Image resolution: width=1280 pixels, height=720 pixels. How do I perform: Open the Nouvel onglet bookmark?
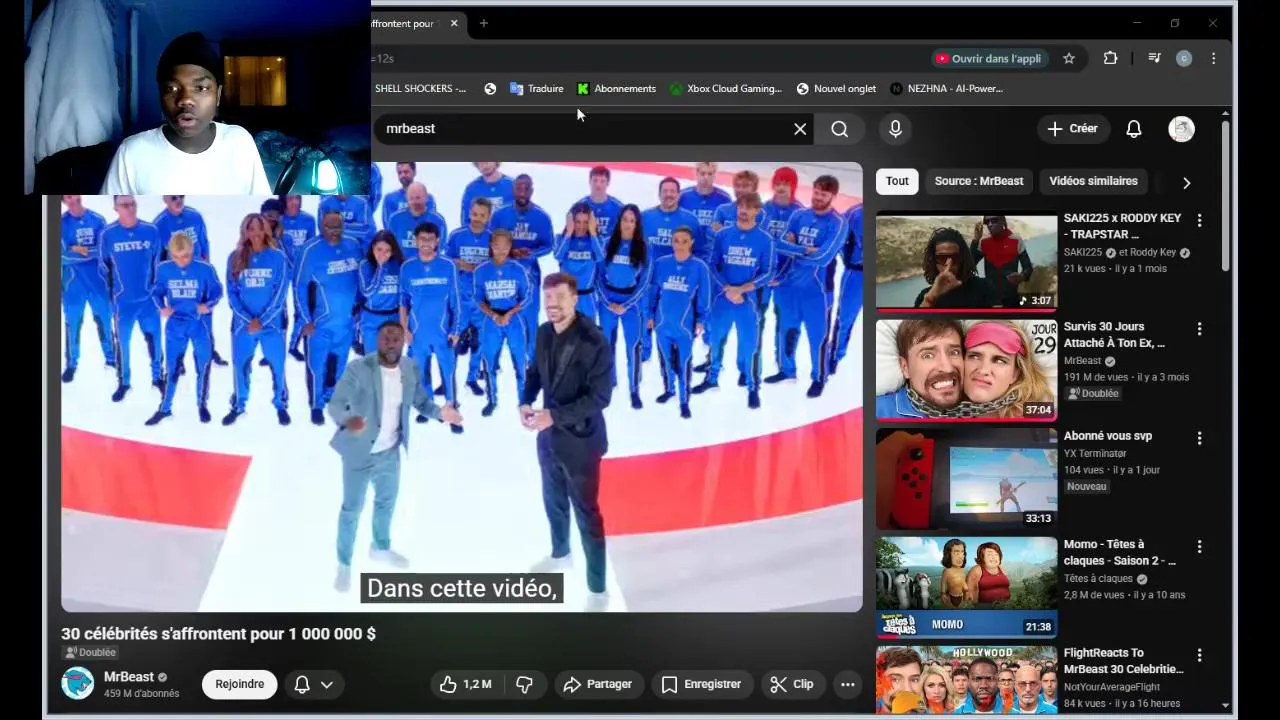point(836,88)
